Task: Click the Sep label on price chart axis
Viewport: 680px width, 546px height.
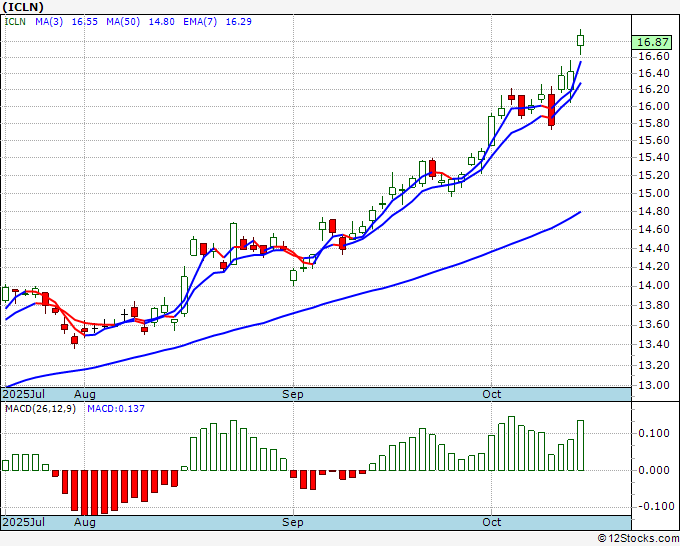Action: click(x=293, y=394)
